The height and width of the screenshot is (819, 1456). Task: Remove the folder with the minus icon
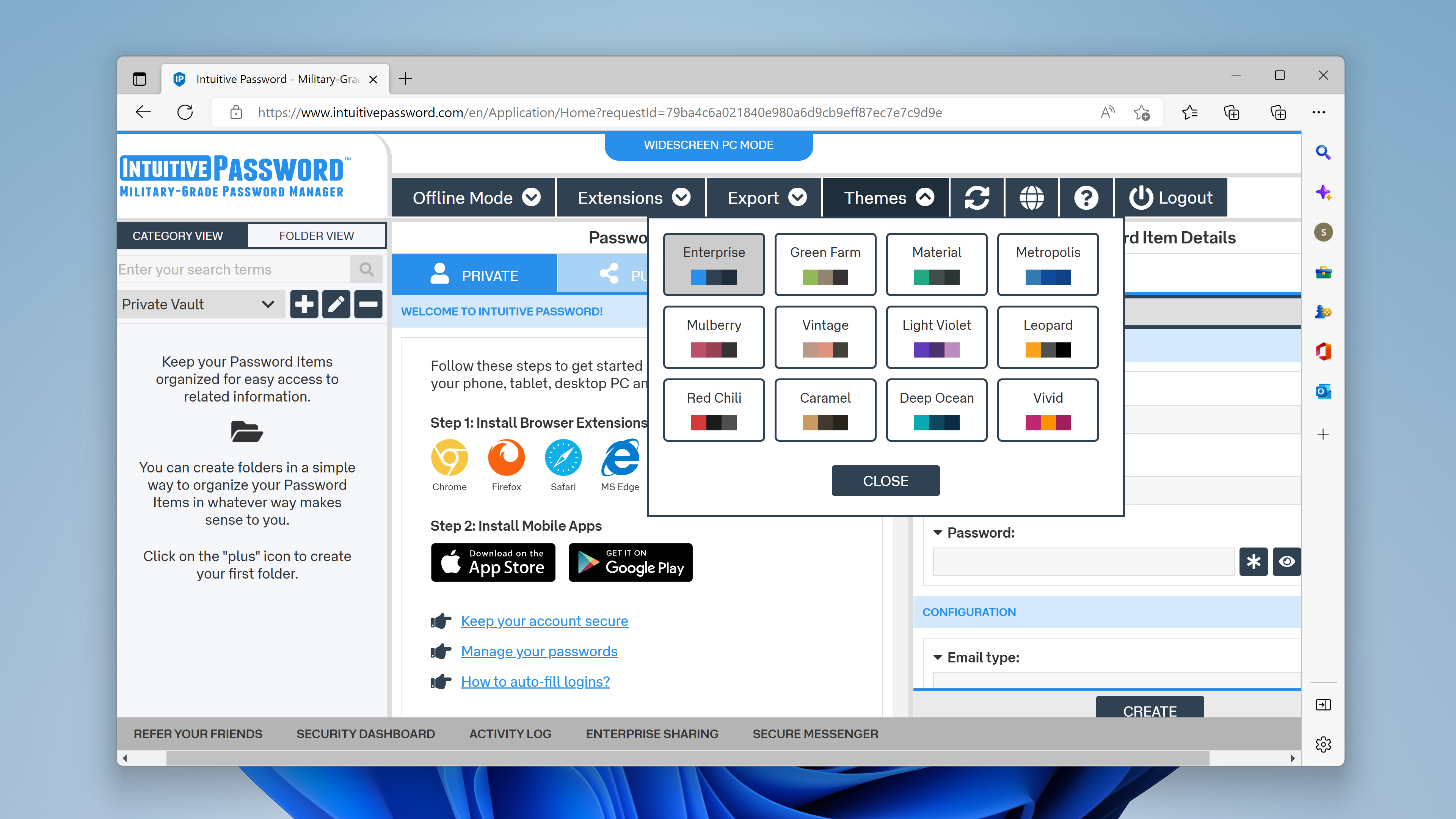coord(368,304)
